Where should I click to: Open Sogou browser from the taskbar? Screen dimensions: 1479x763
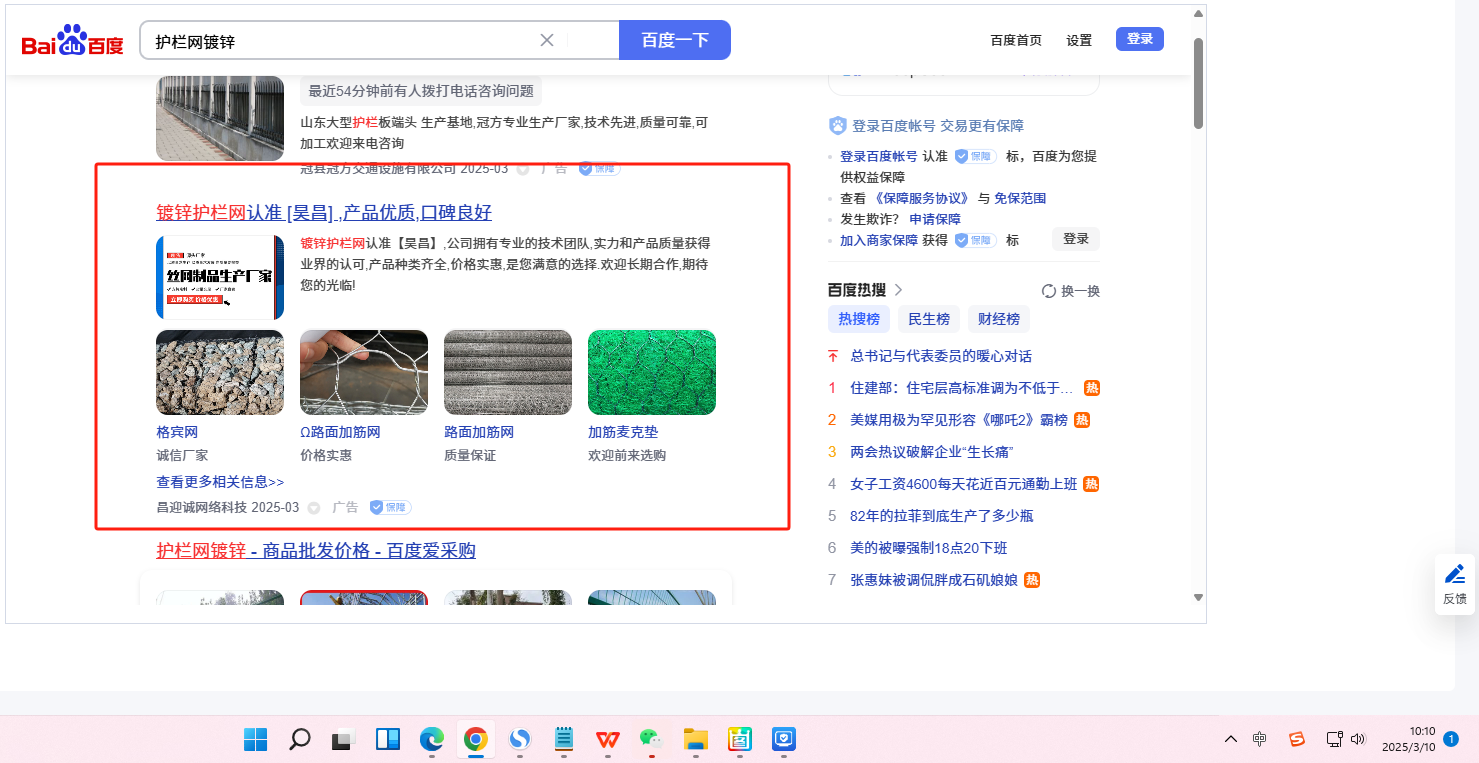(x=519, y=739)
